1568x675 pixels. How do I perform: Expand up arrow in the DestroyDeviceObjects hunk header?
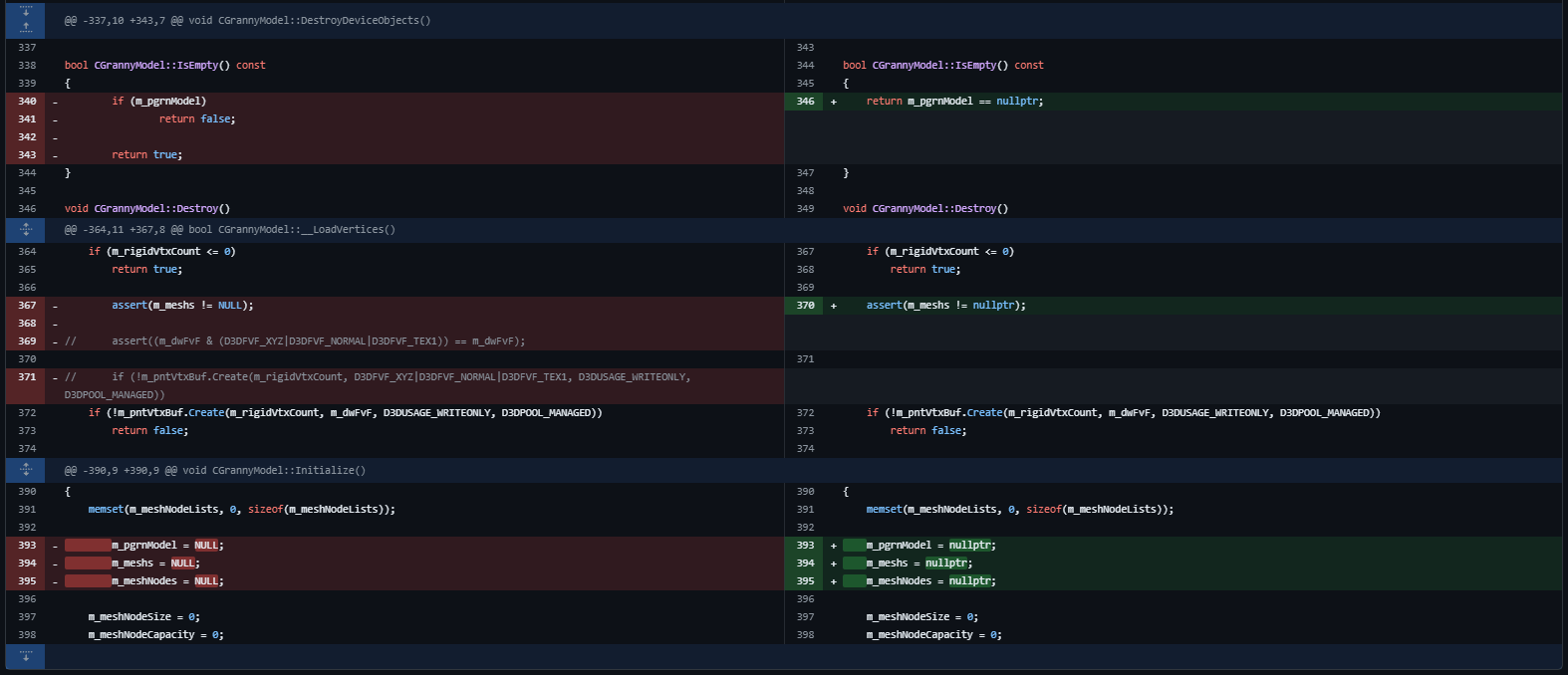[26, 28]
